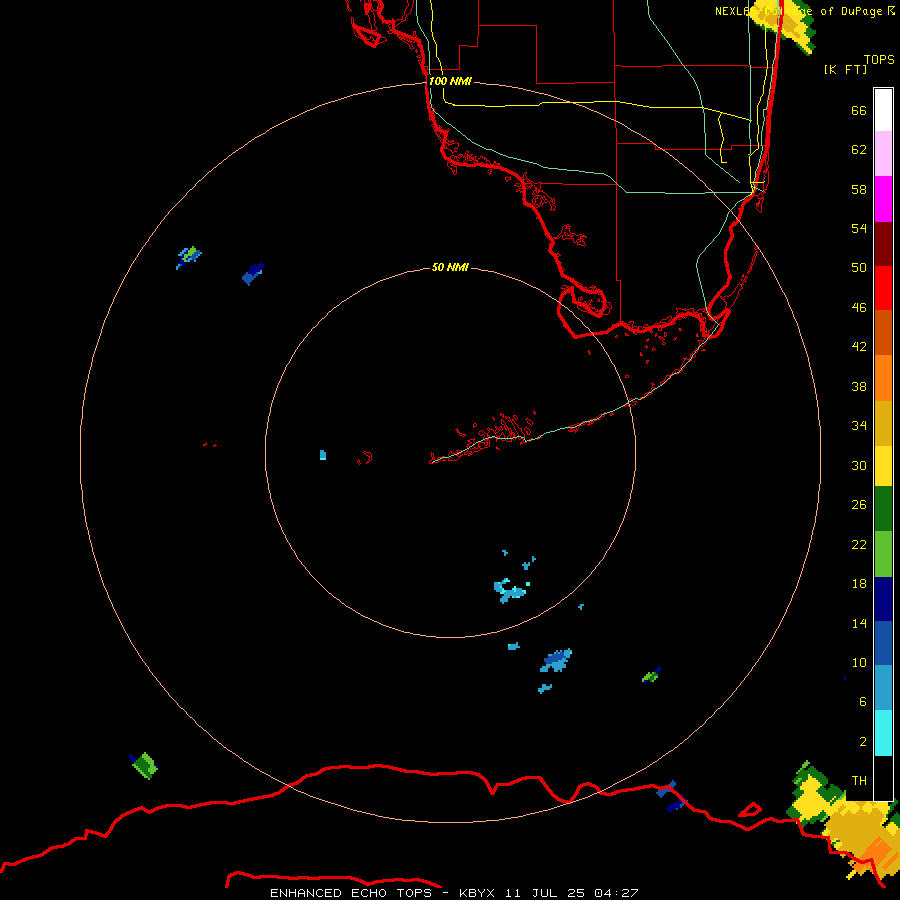Click the '18' scale value
Viewport: 900px width, 900px height.
pos(859,584)
